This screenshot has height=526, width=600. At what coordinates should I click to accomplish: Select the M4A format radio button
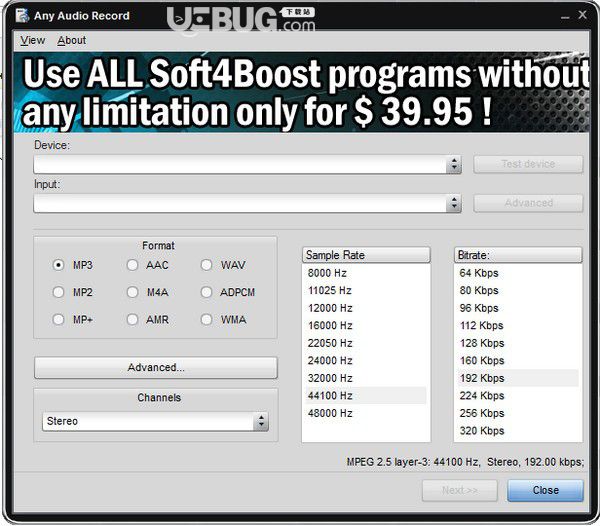(132, 292)
